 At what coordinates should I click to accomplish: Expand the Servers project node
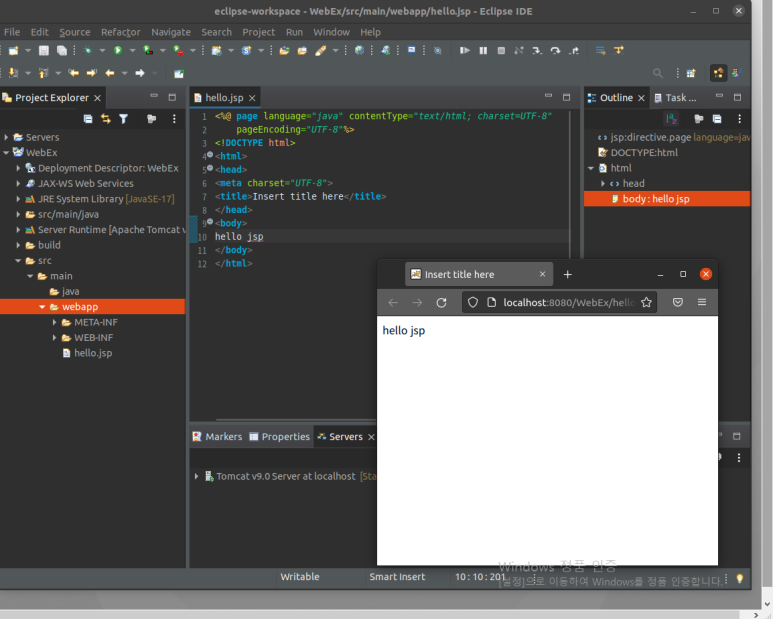(6, 137)
